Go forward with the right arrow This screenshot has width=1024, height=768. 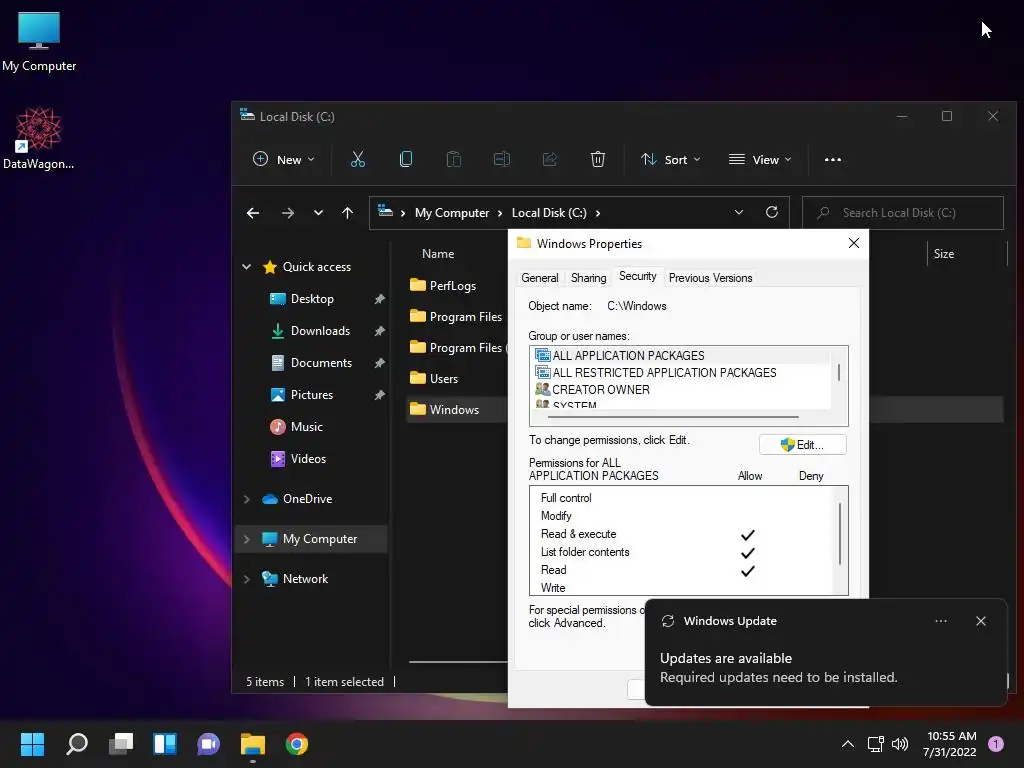click(x=287, y=213)
